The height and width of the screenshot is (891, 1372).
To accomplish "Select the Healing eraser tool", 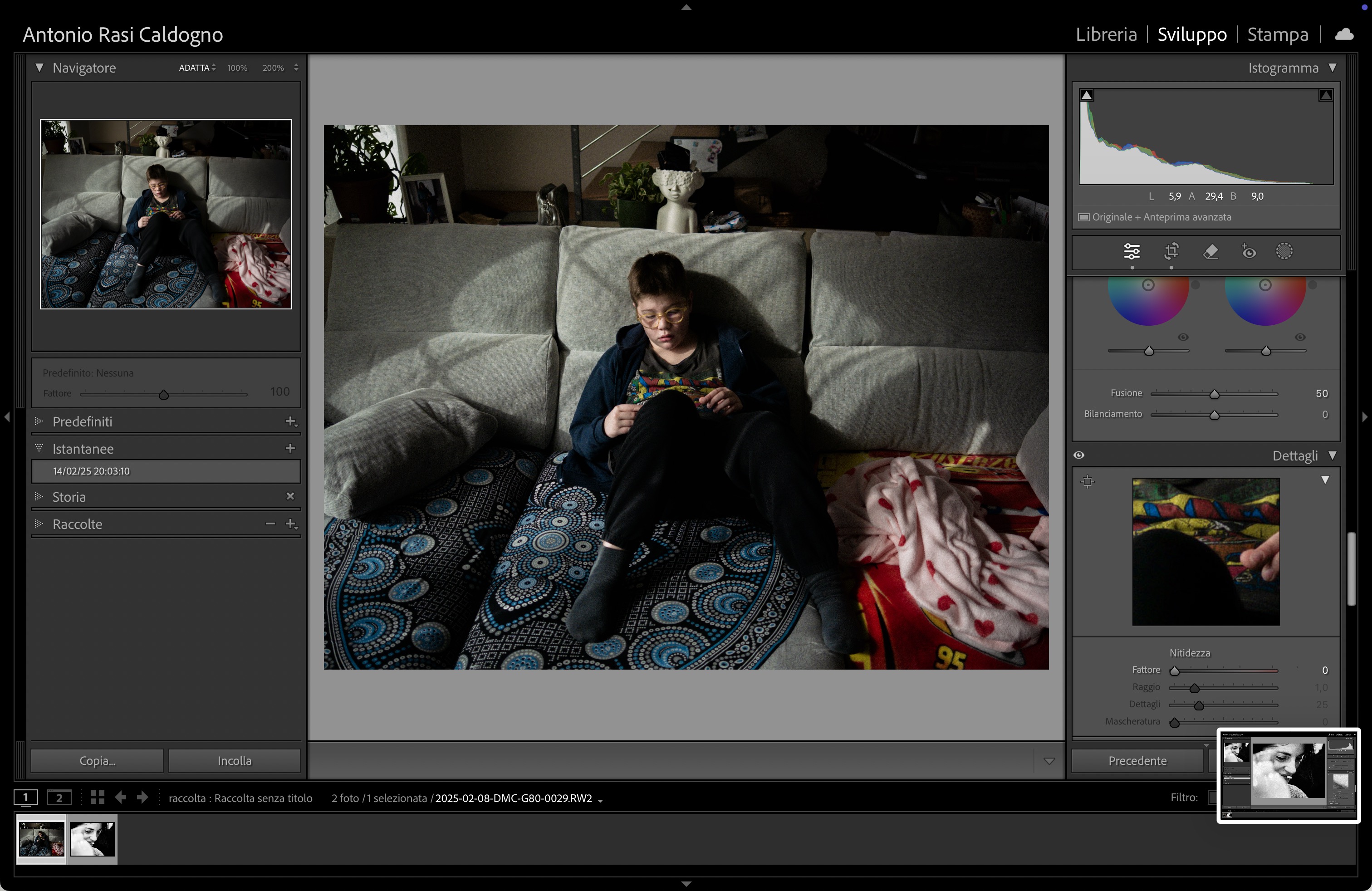I will (1210, 252).
